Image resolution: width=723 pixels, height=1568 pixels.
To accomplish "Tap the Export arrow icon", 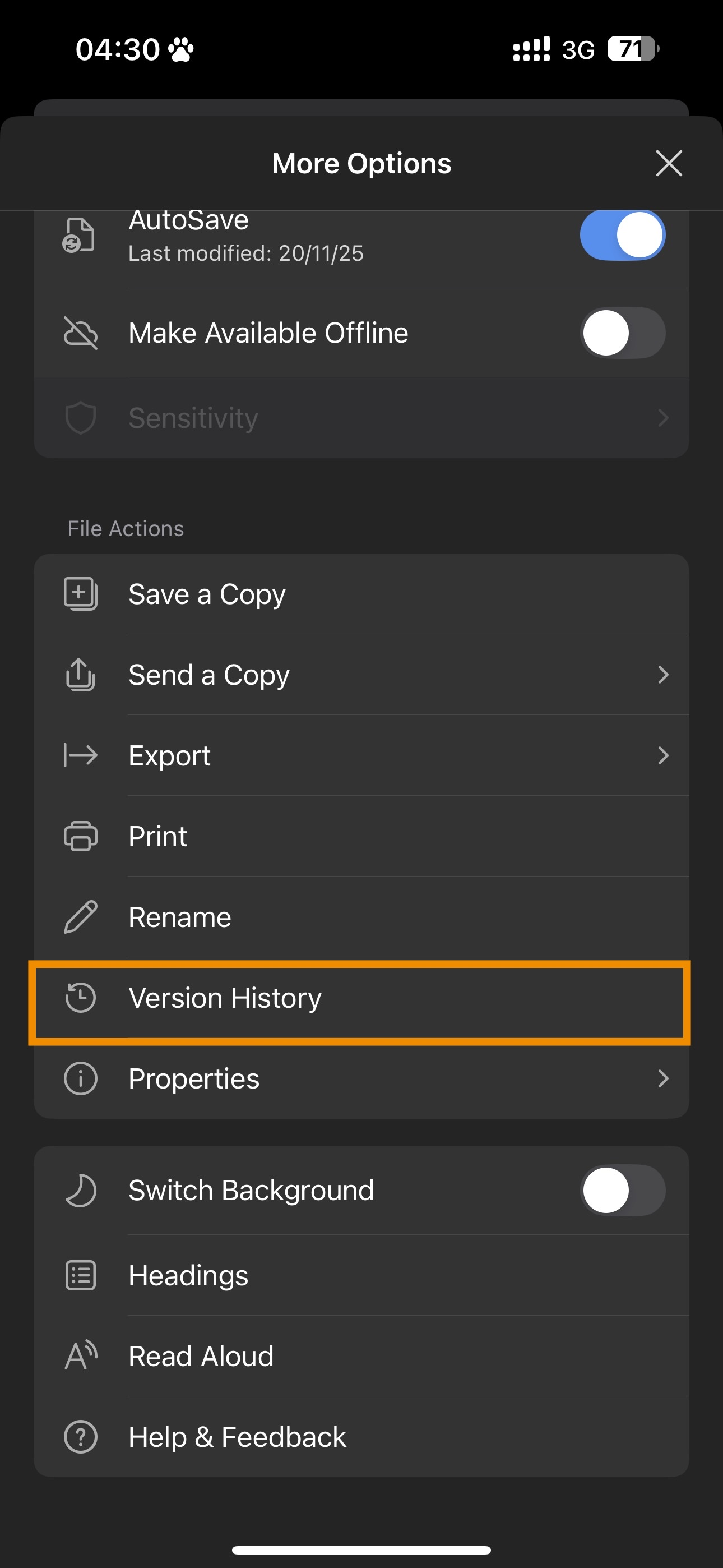I will point(80,755).
